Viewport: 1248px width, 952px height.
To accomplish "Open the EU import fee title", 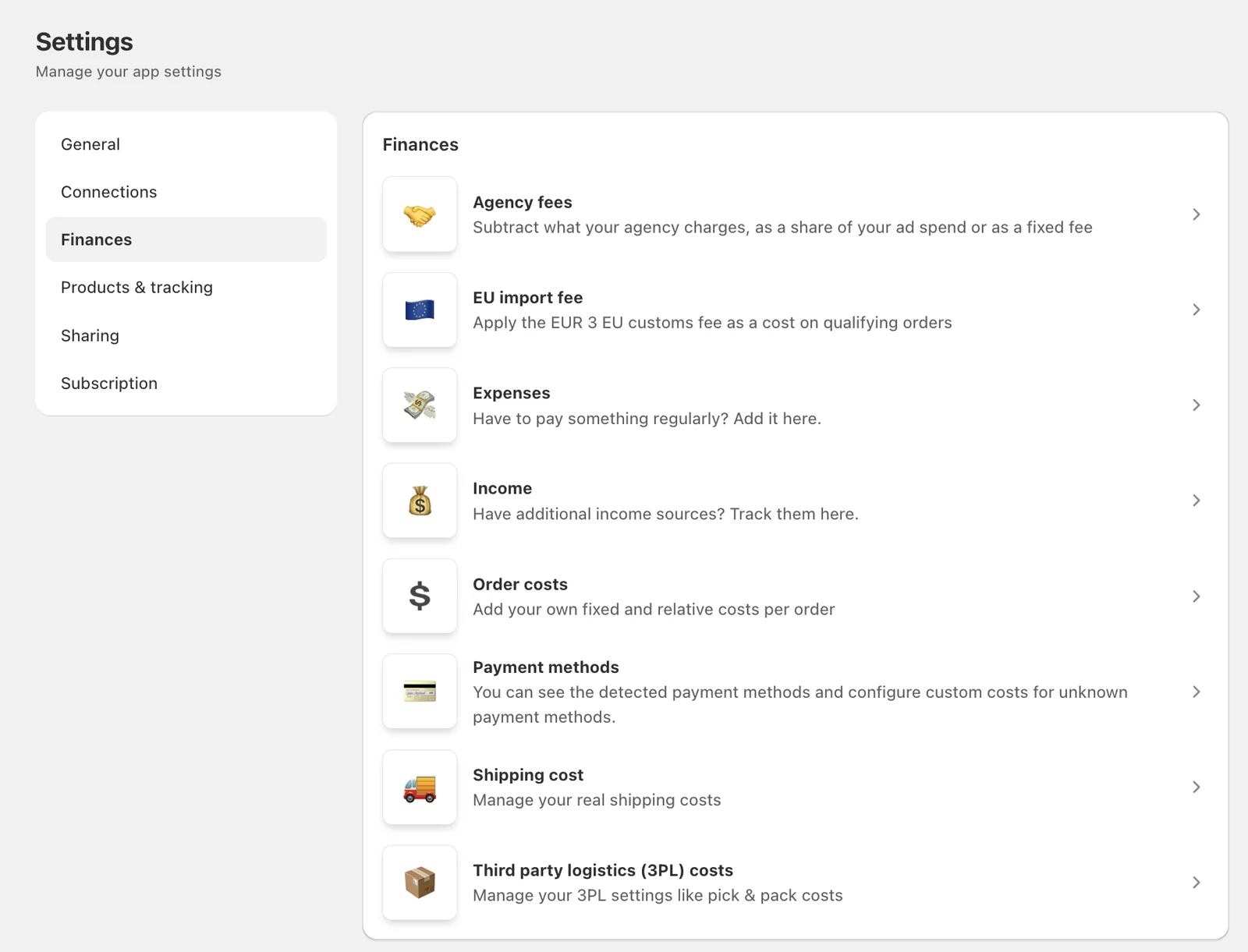I will tap(527, 298).
